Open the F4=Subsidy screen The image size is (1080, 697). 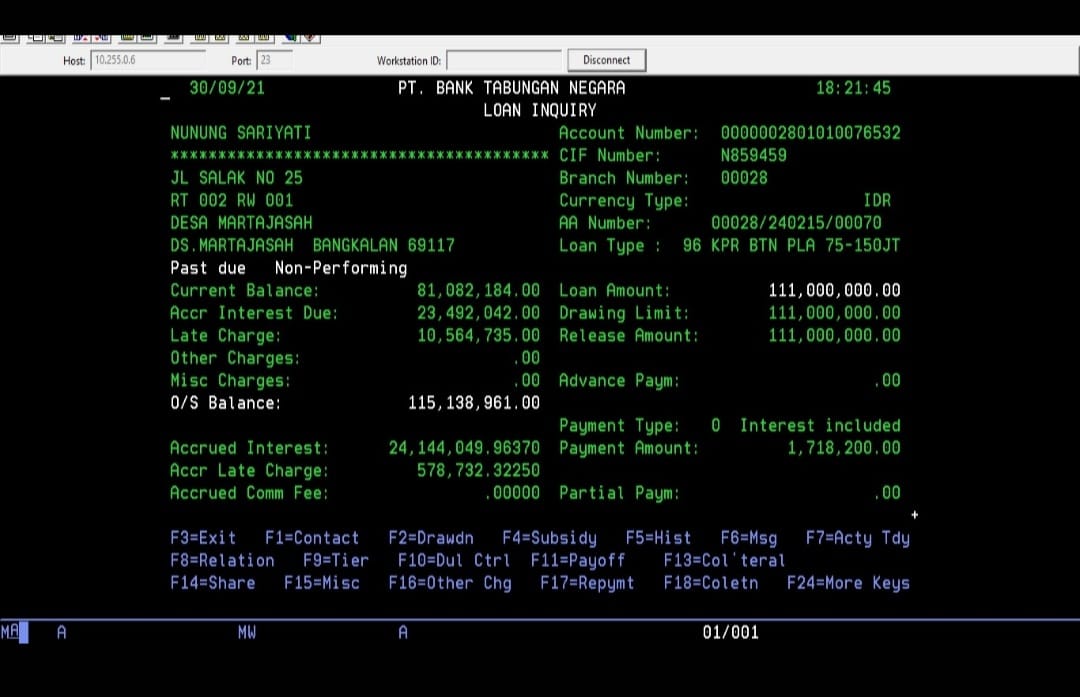(549, 538)
